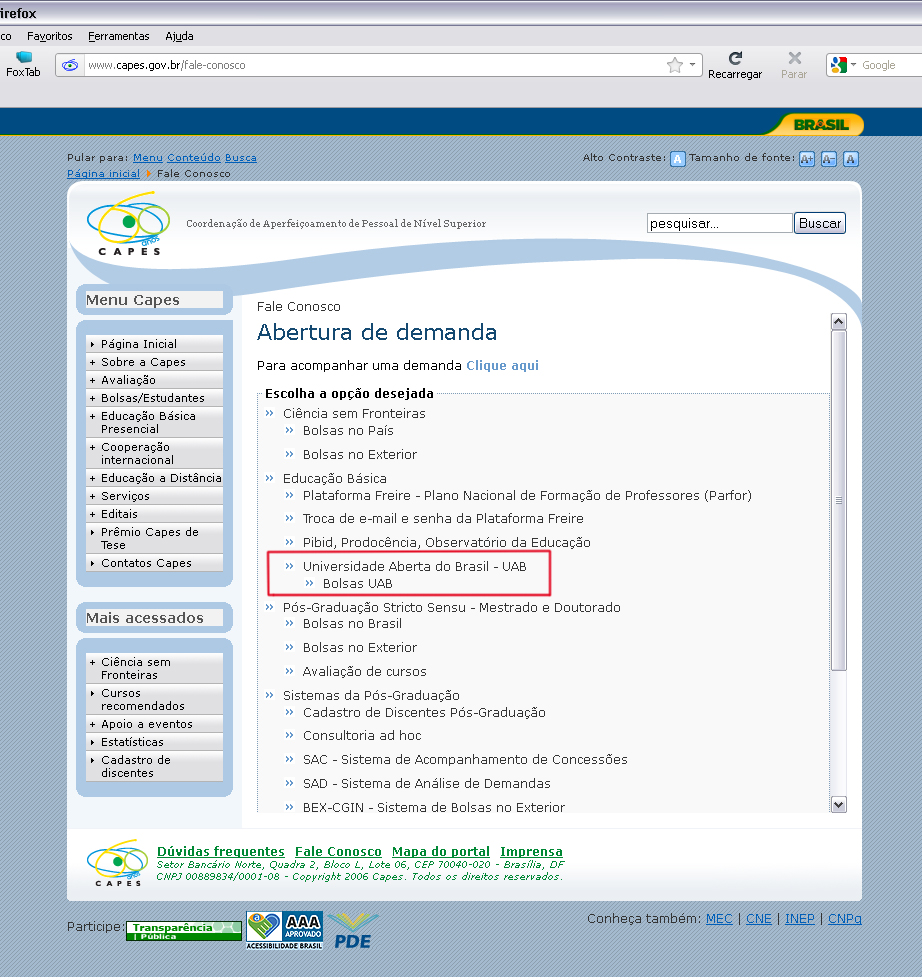Open the Google search engine icon dropdown
The width and height of the screenshot is (922, 977).
(x=844, y=65)
